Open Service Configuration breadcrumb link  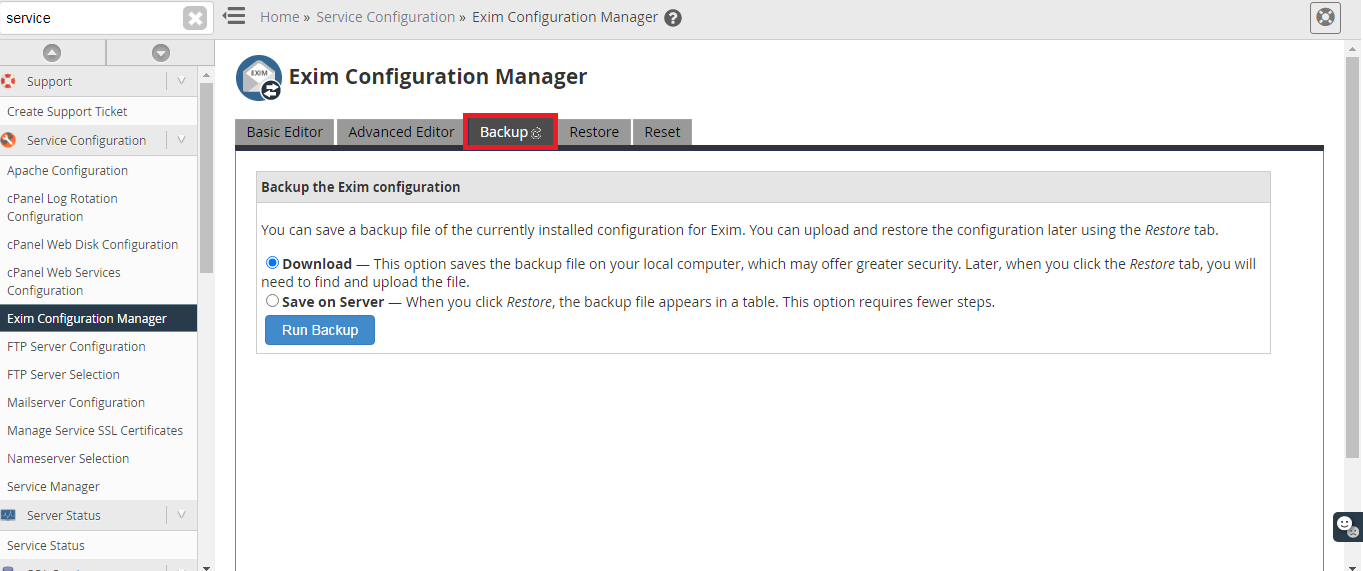click(x=385, y=17)
